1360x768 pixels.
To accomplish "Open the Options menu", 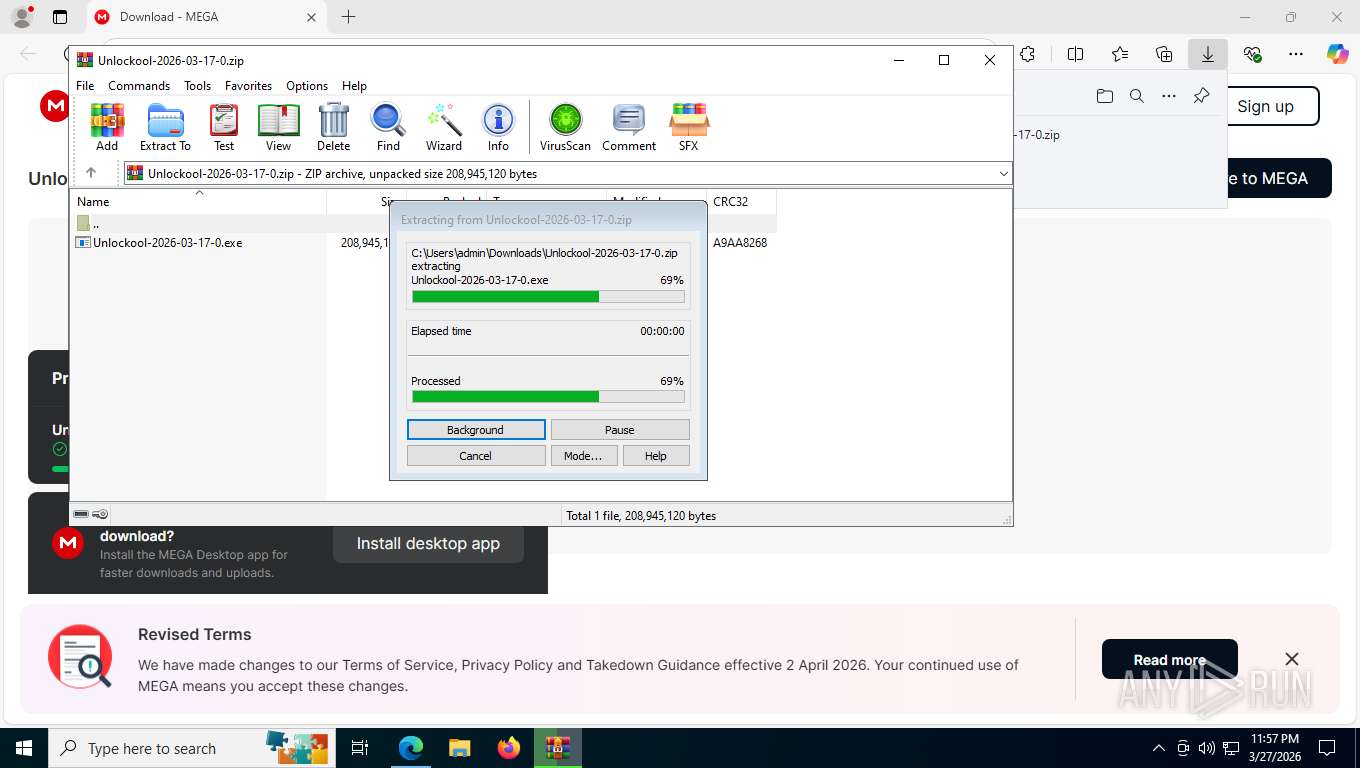I will point(307,86).
